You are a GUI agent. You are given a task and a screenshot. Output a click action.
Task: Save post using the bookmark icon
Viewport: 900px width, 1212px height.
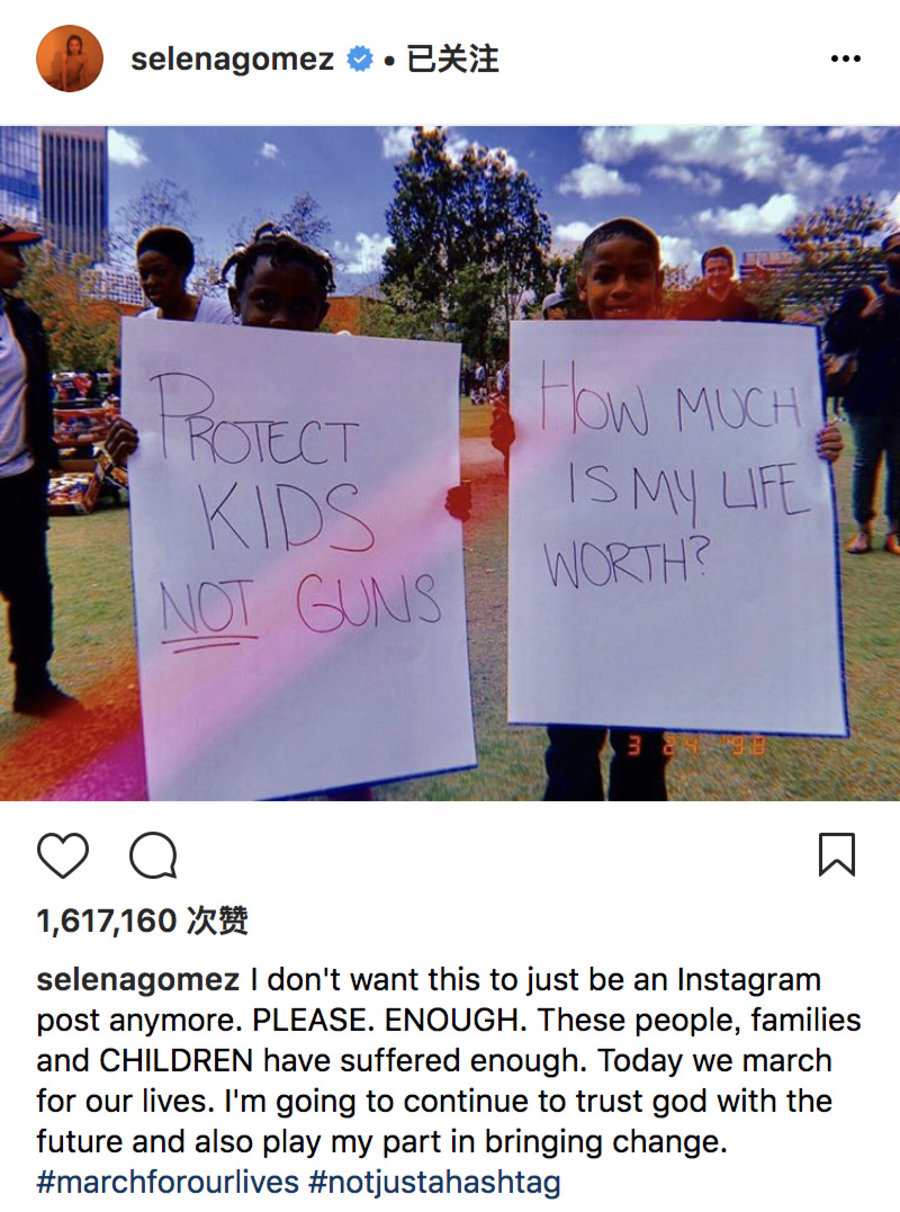point(836,855)
